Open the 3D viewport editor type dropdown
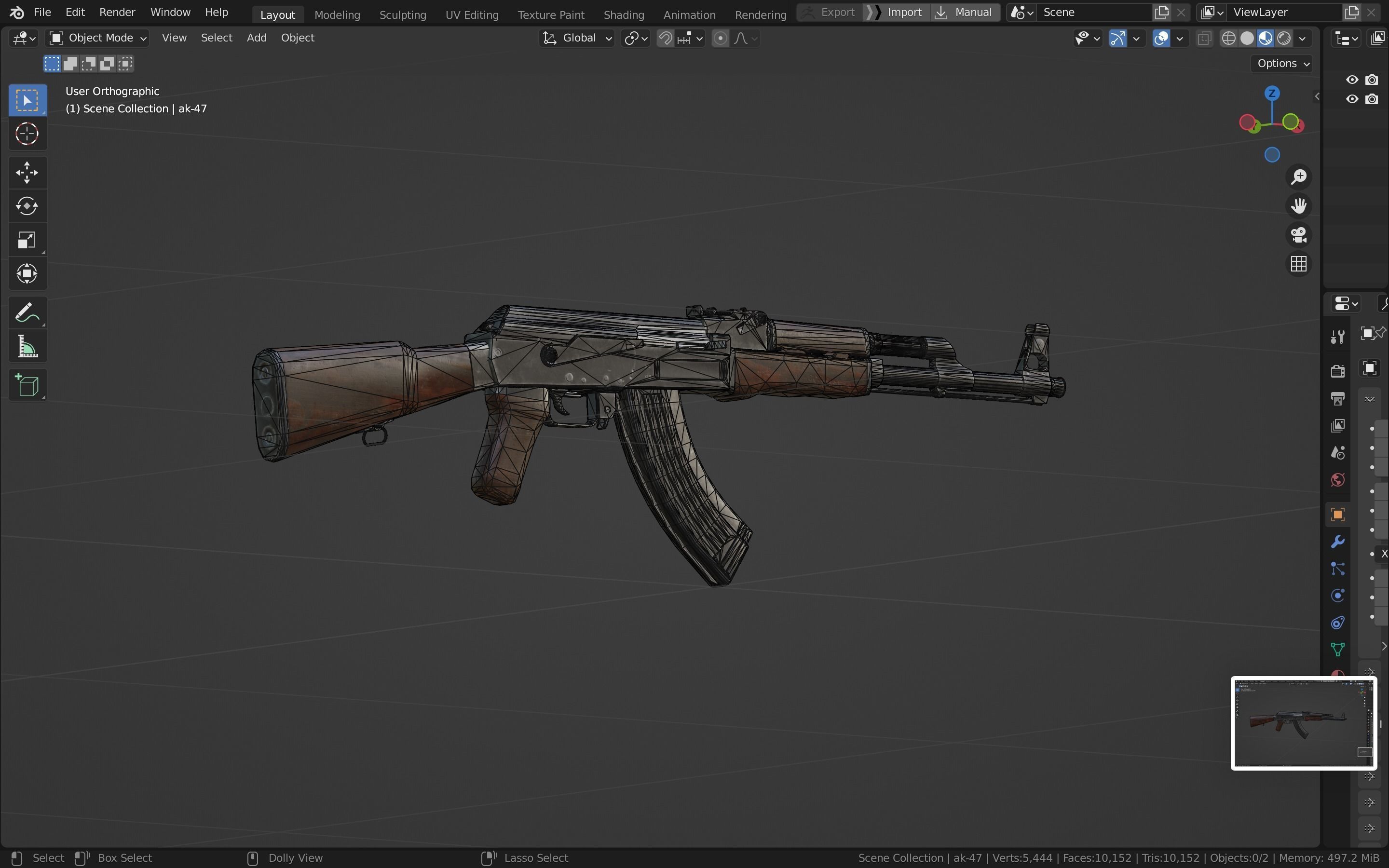 coord(24,39)
